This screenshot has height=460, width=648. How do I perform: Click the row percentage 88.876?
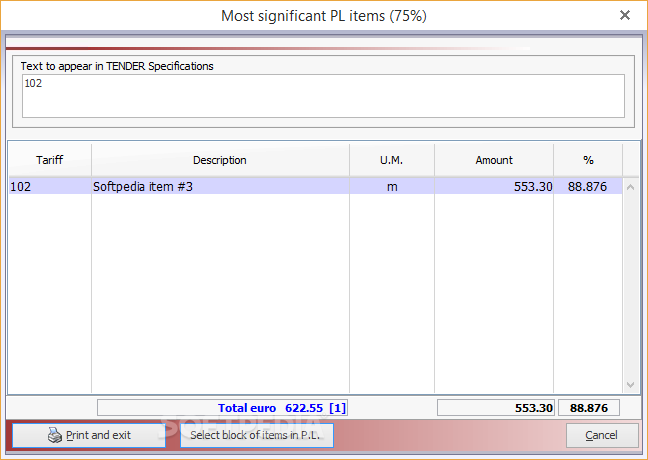588,186
